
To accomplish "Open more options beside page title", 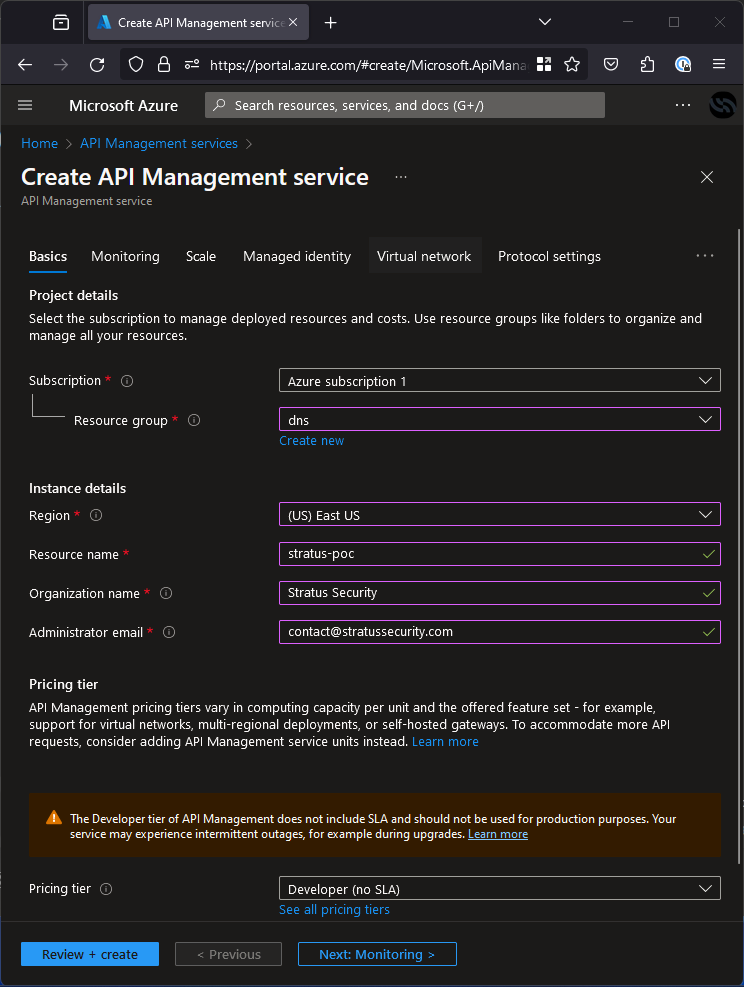I will [401, 178].
